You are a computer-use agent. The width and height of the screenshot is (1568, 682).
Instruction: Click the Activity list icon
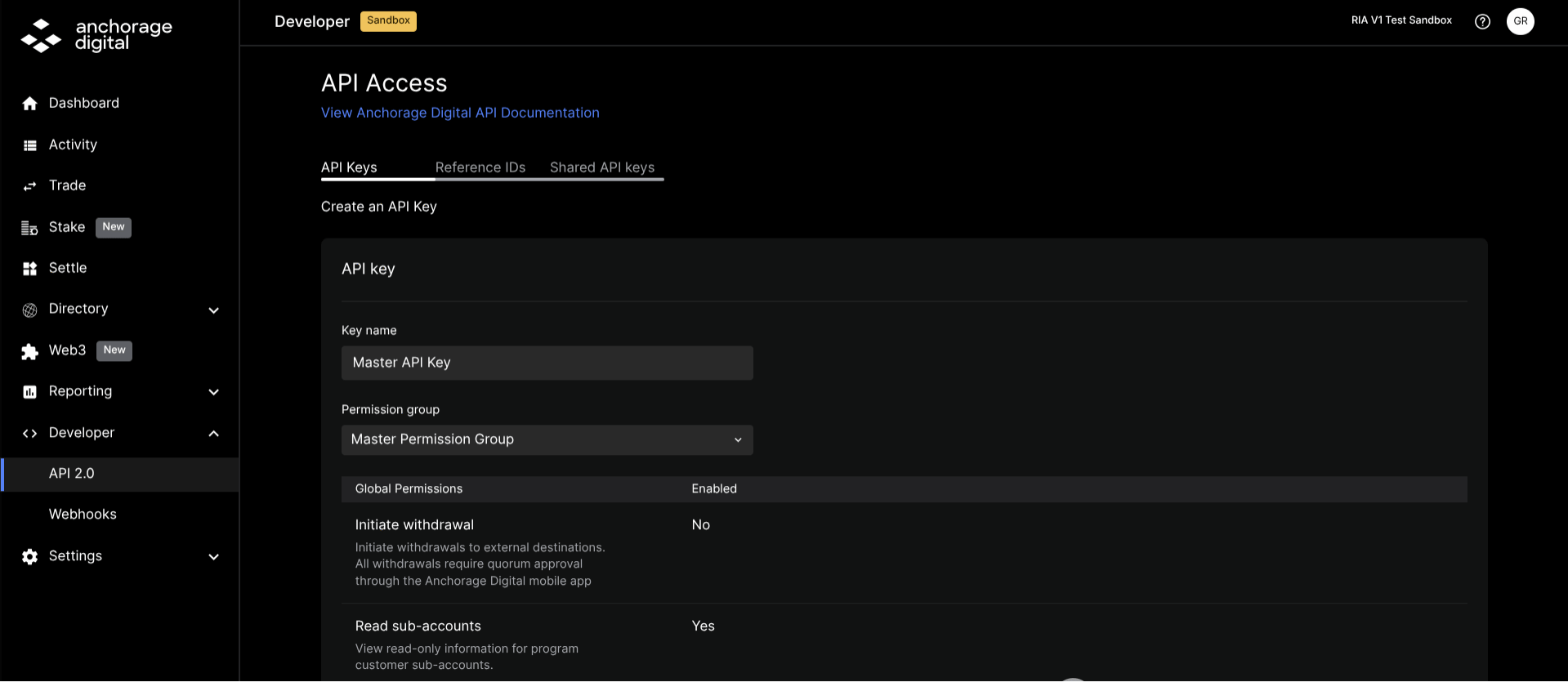[30, 145]
